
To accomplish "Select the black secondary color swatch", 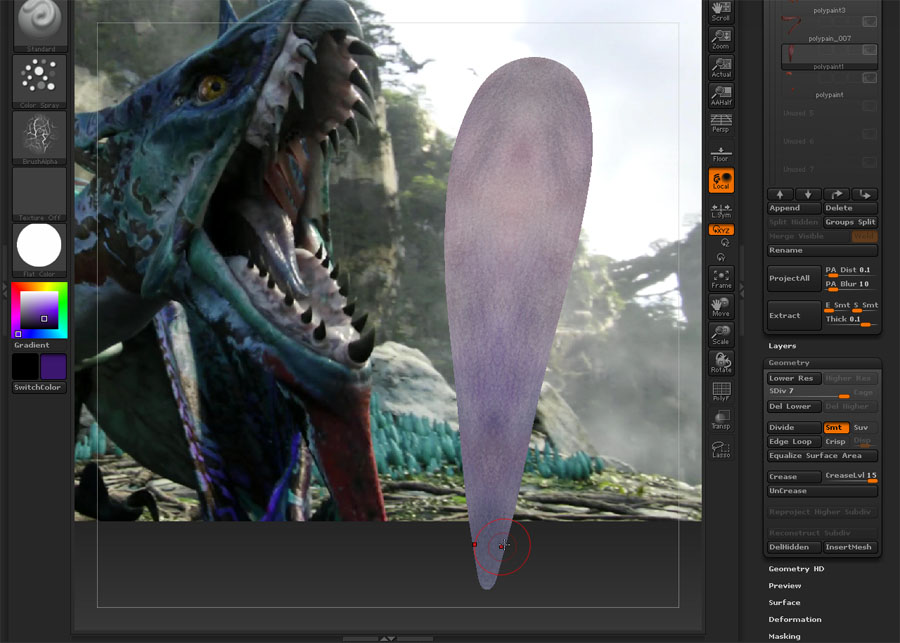I will coord(25,366).
